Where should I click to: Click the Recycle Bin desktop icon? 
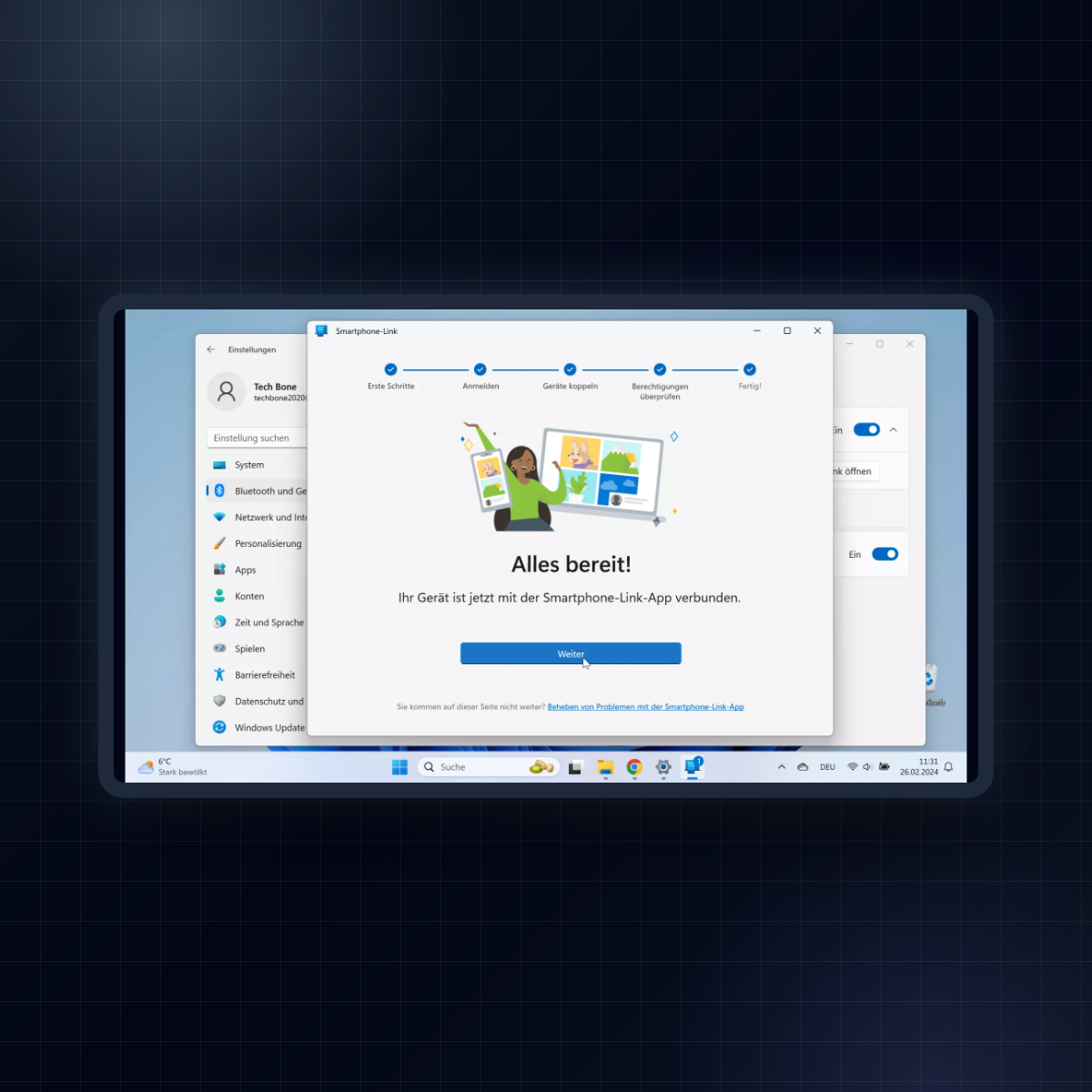coord(932,685)
